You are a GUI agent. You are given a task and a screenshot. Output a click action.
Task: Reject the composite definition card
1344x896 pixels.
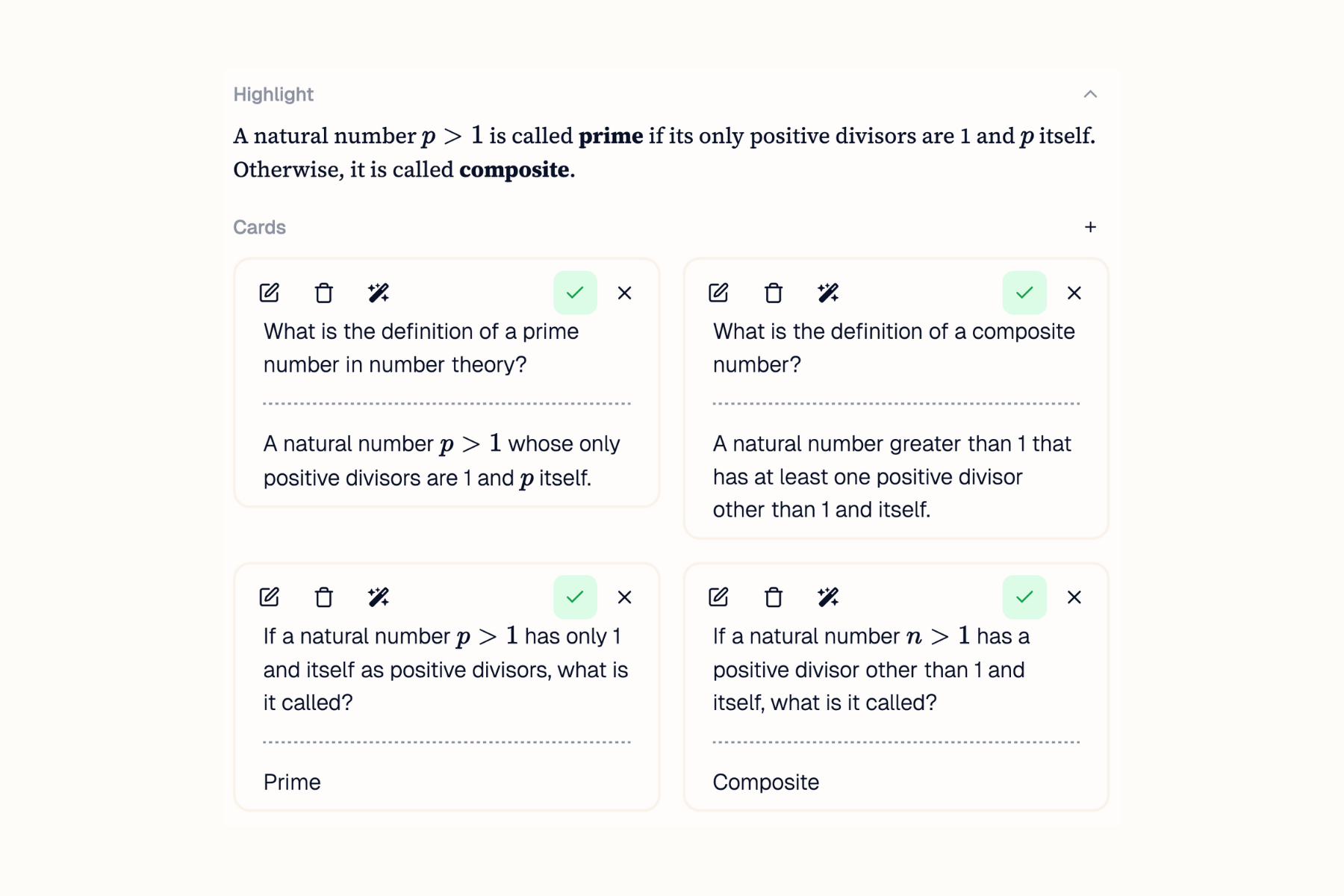[x=1074, y=293]
